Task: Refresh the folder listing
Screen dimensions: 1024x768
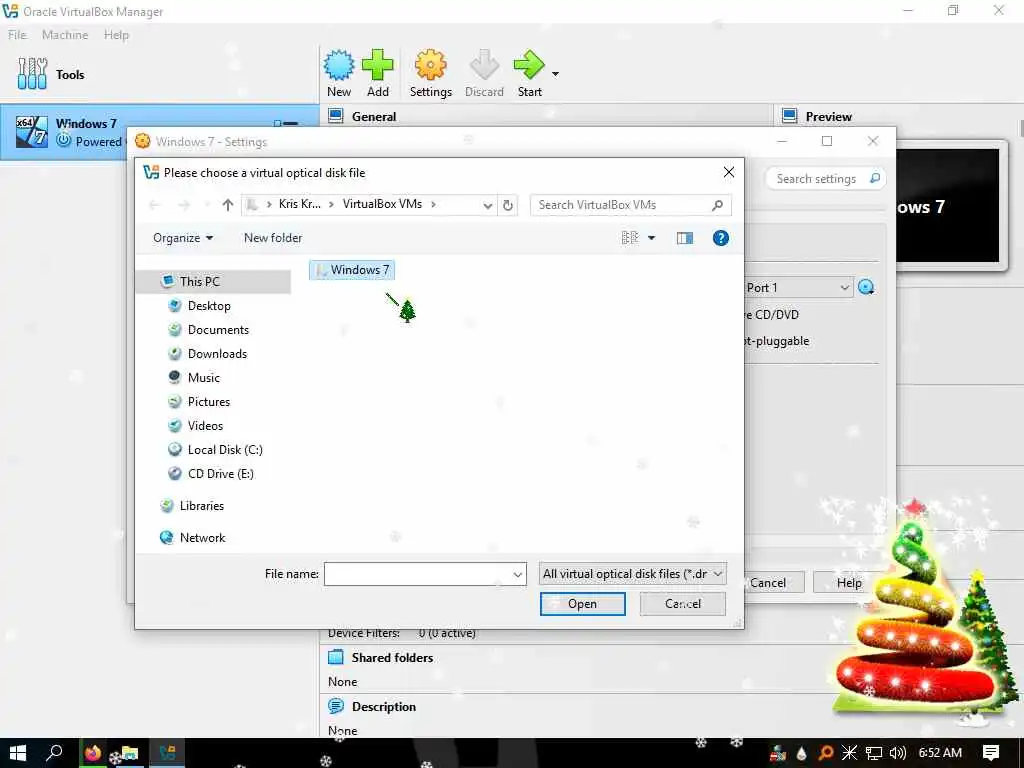Action: pos(507,205)
